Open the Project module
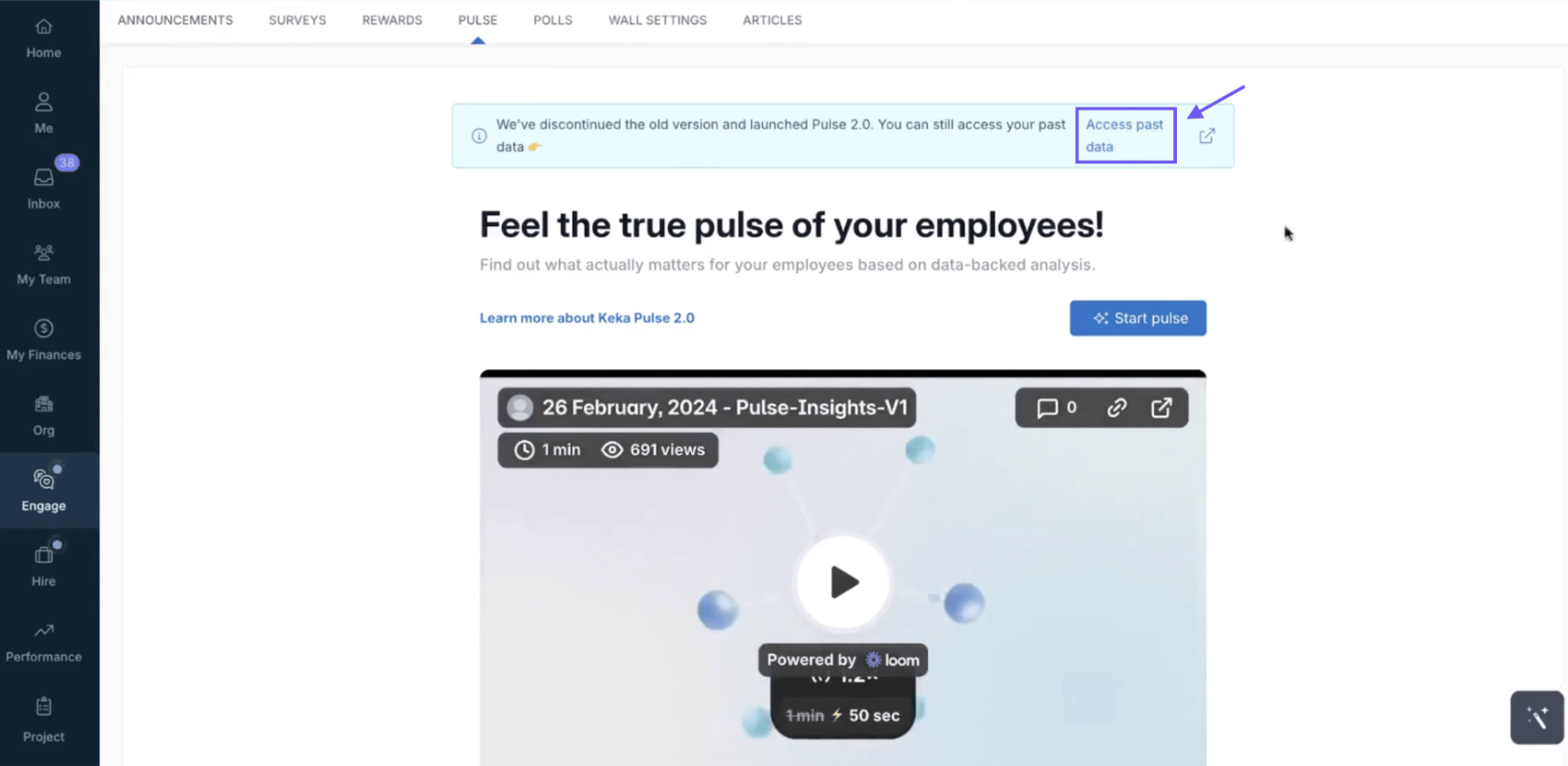This screenshot has height=766, width=1568. coord(43,720)
